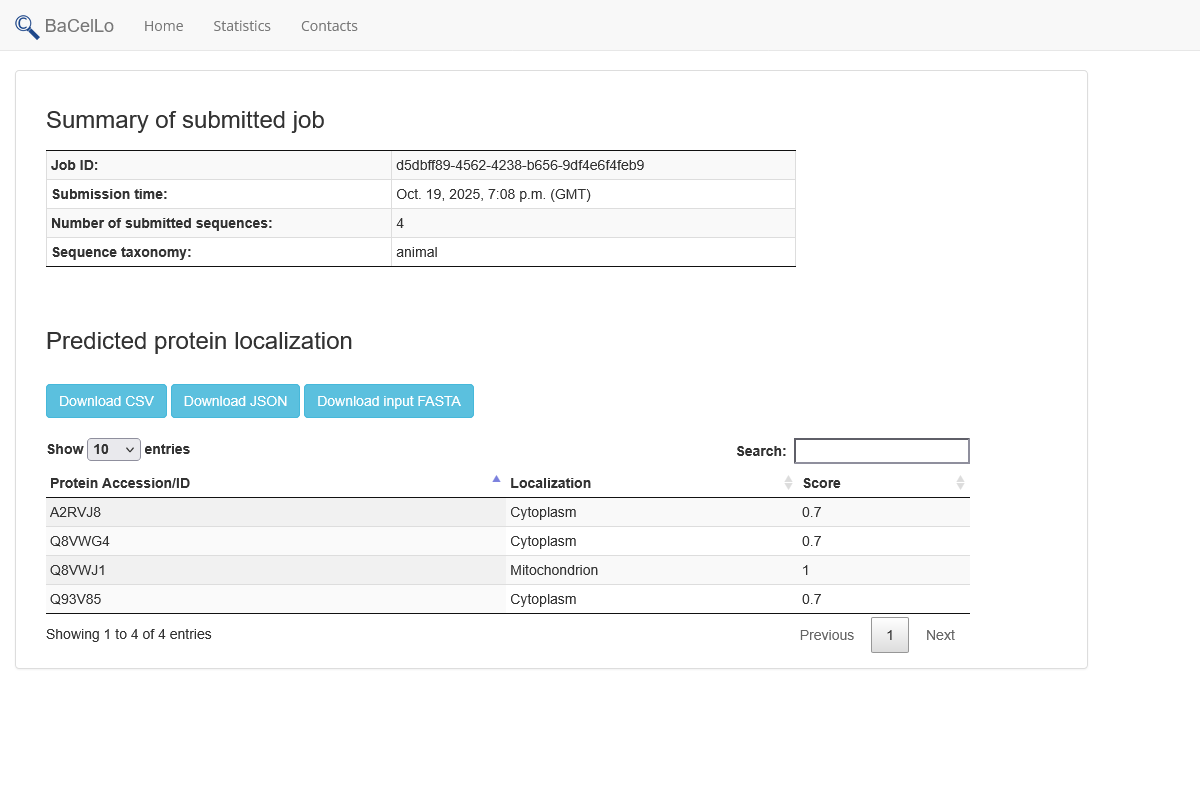1200x800 pixels.
Task: Click the Download CSV button
Action: tap(106, 400)
